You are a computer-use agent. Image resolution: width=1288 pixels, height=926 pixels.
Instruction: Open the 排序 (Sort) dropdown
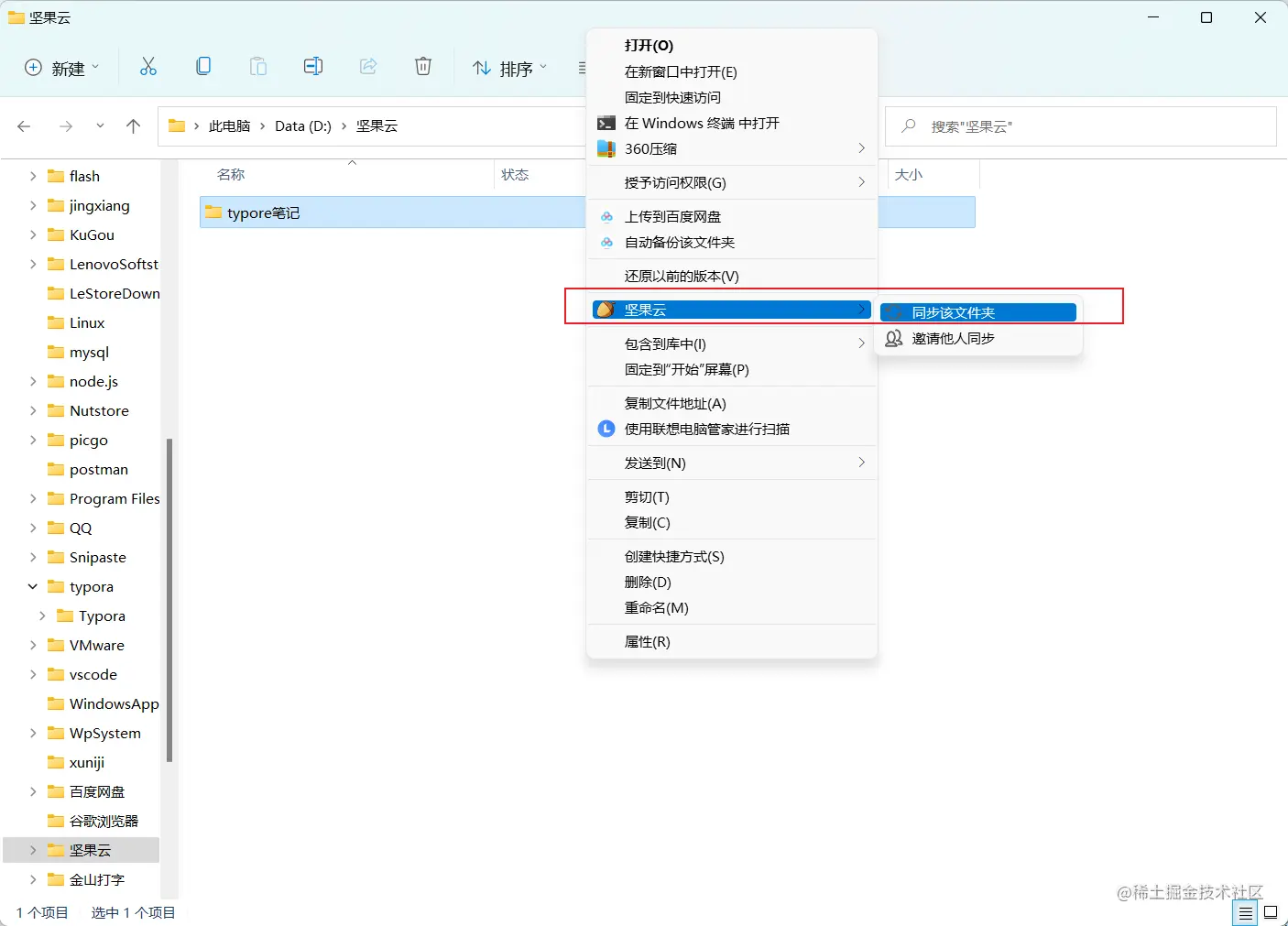pyautogui.click(x=510, y=68)
